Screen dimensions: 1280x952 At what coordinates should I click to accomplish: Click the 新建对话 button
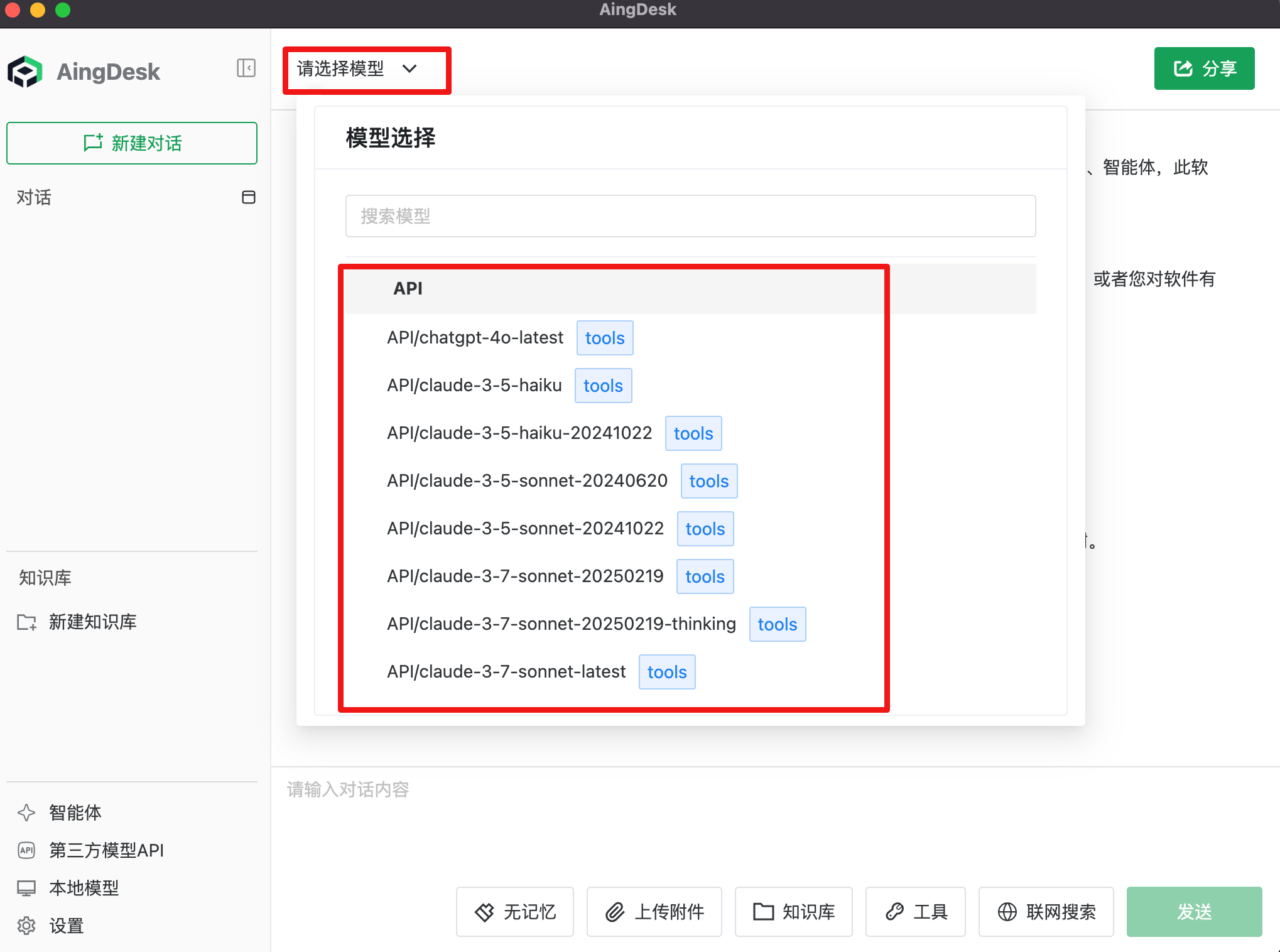(131, 143)
